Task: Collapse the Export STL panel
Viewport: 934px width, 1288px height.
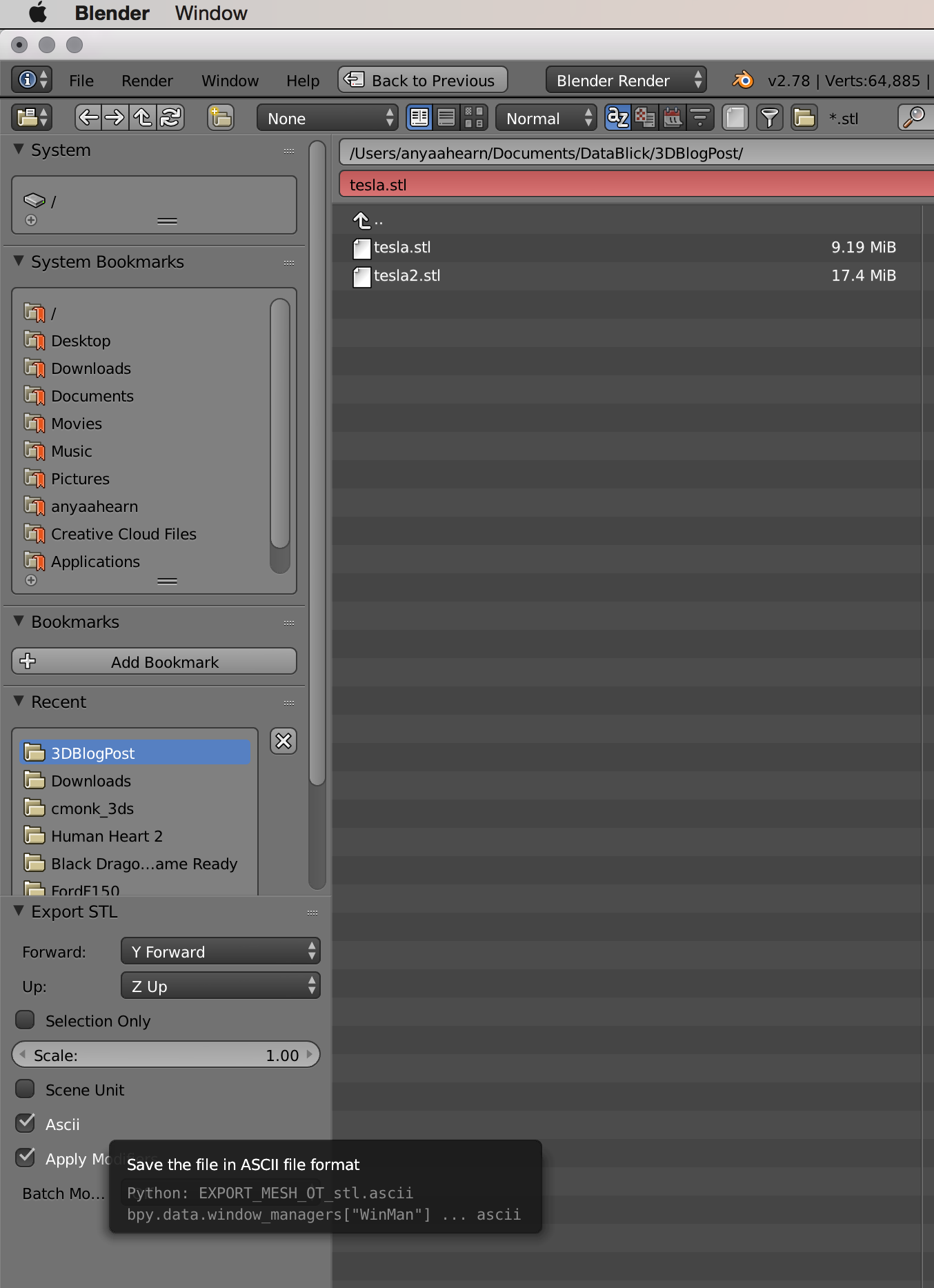Action: coord(19,911)
